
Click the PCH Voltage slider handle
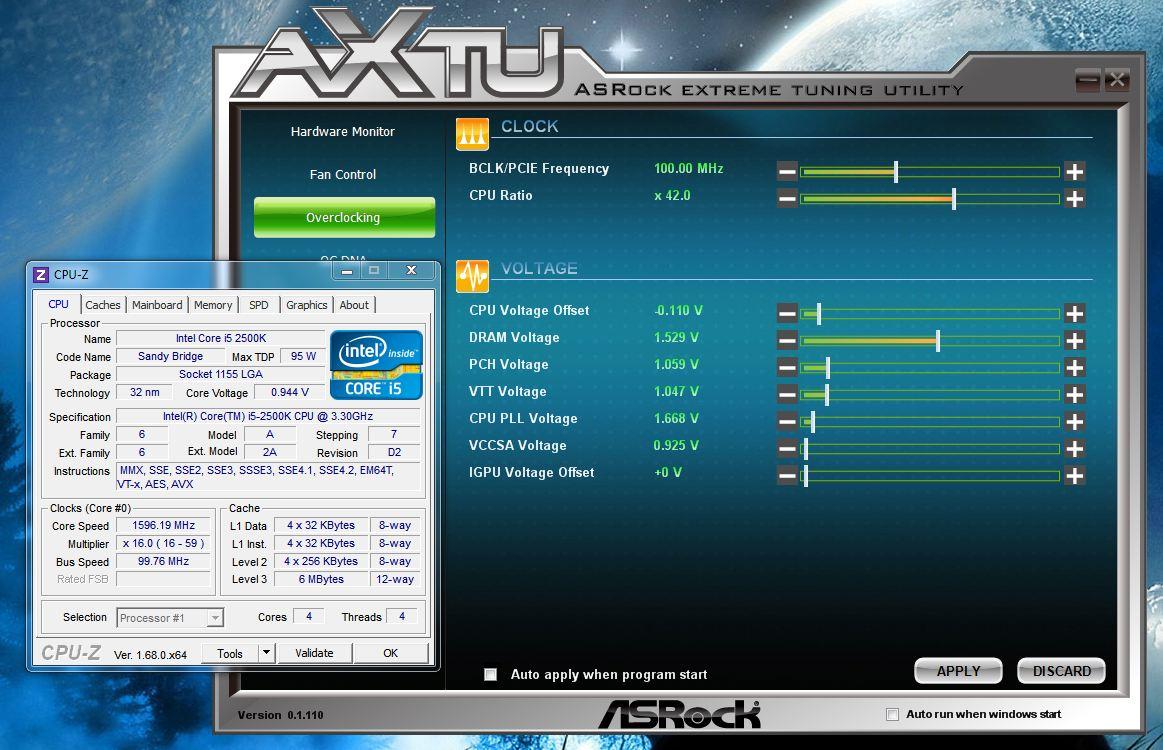click(828, 368)
